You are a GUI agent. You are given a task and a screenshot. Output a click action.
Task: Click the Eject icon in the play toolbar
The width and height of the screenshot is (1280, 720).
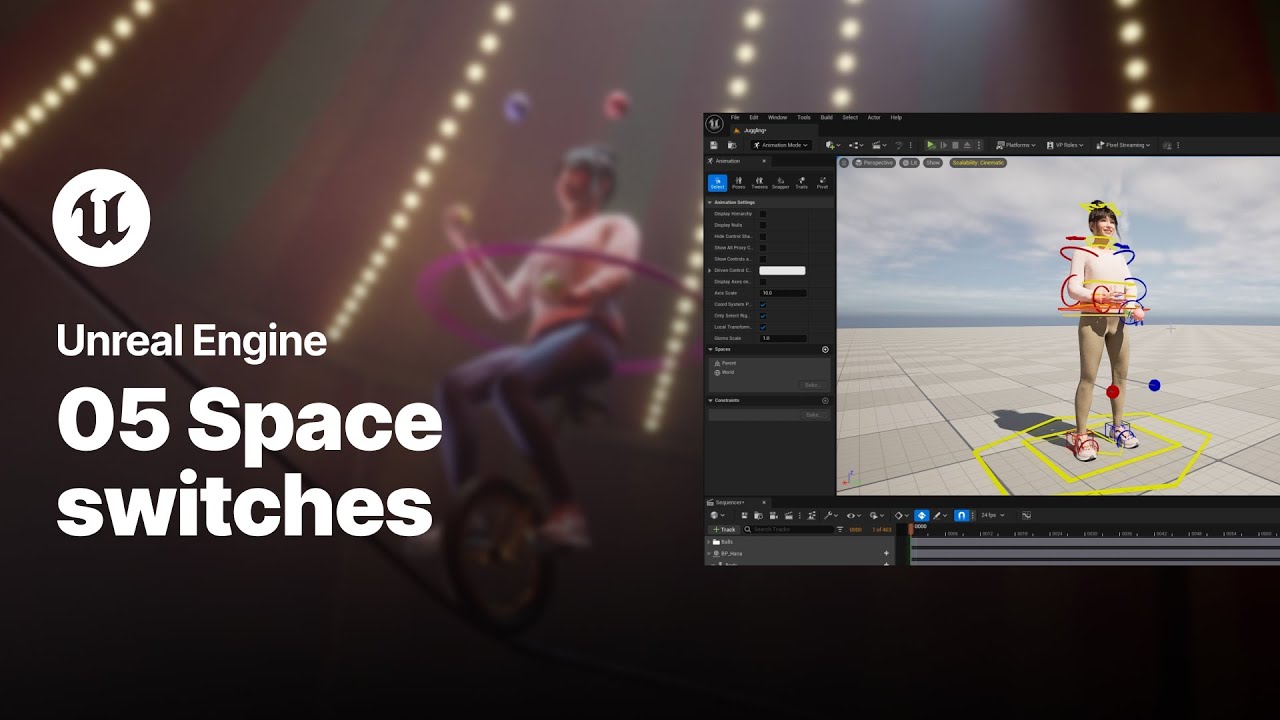967,145
